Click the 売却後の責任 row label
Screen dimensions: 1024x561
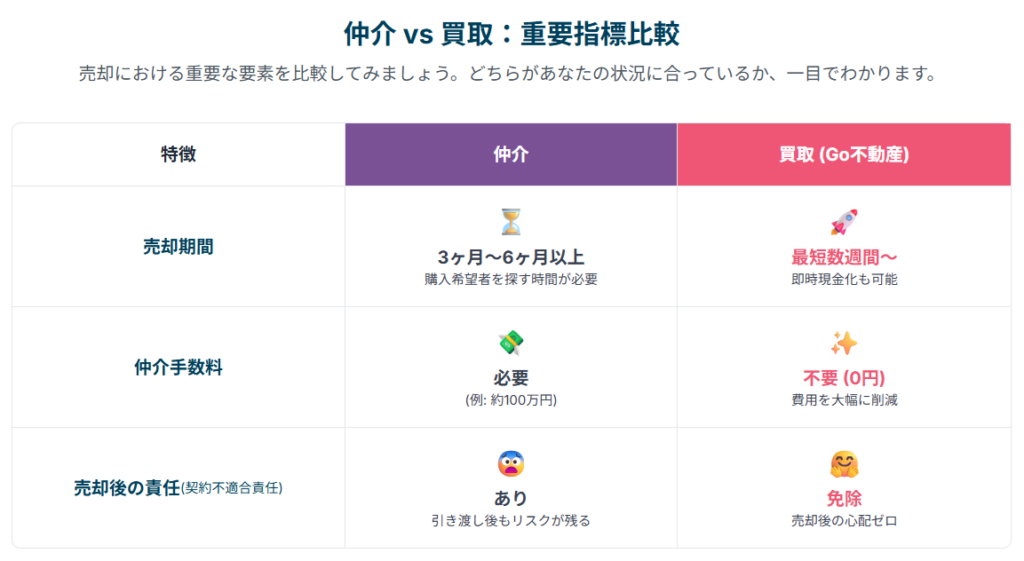[127, 488]
